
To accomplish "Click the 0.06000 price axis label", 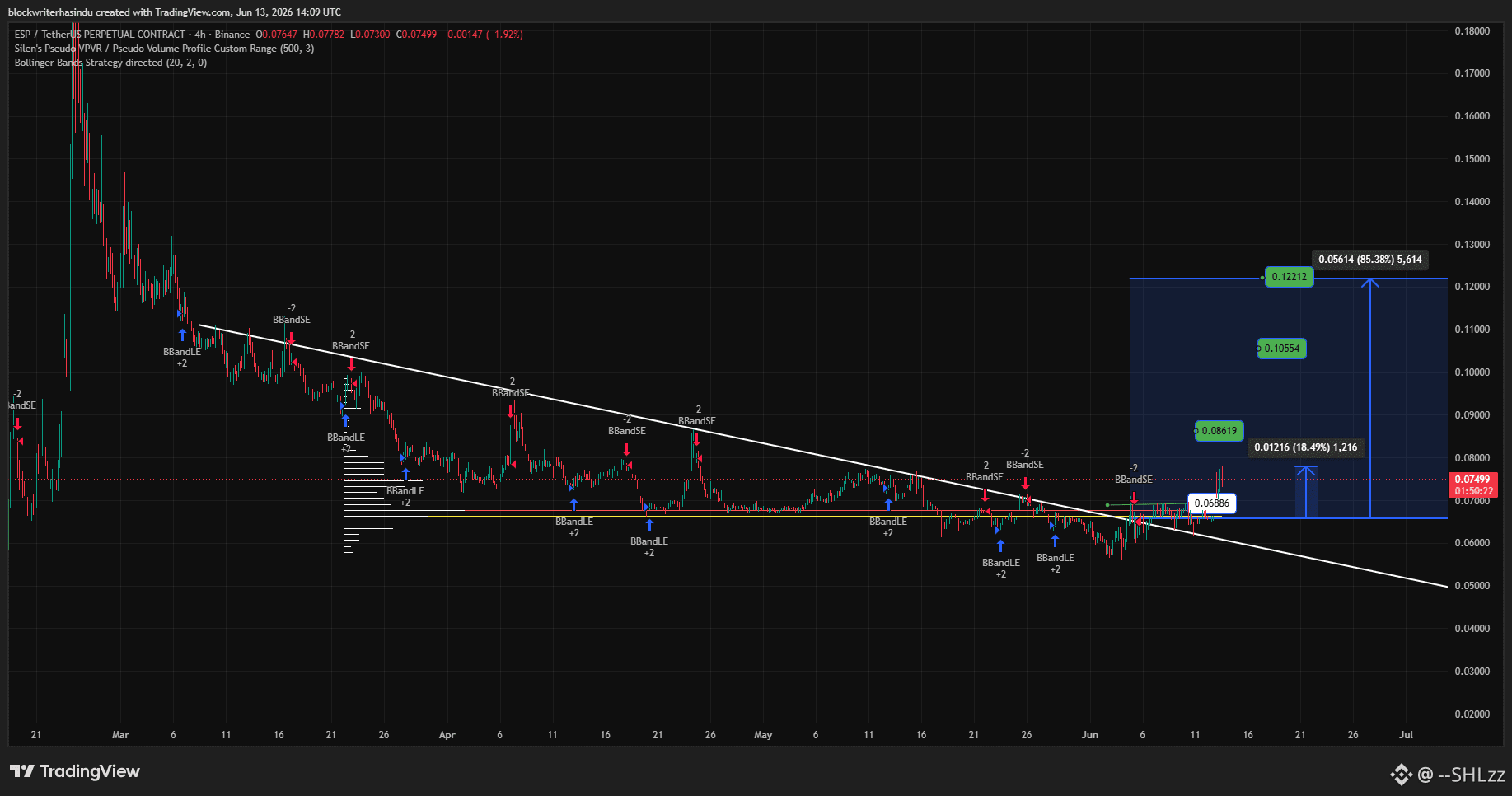I will click(x=1472, y=543).
